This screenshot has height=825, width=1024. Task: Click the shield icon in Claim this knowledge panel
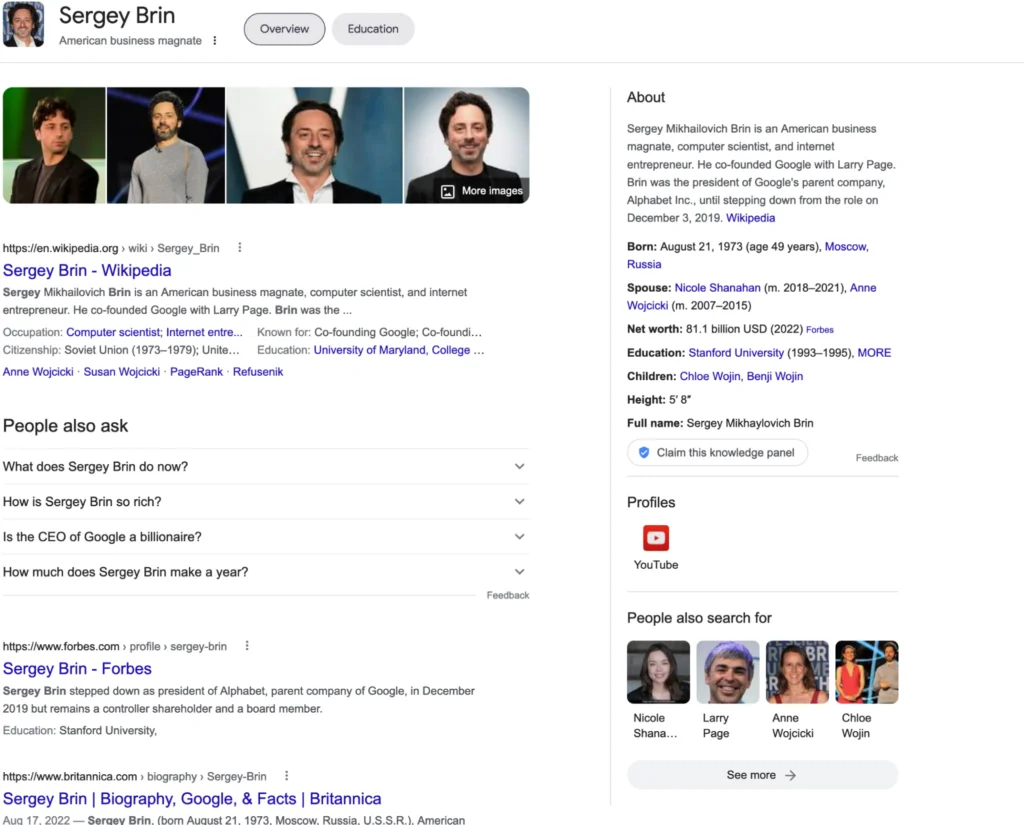[x=644, y=452]
